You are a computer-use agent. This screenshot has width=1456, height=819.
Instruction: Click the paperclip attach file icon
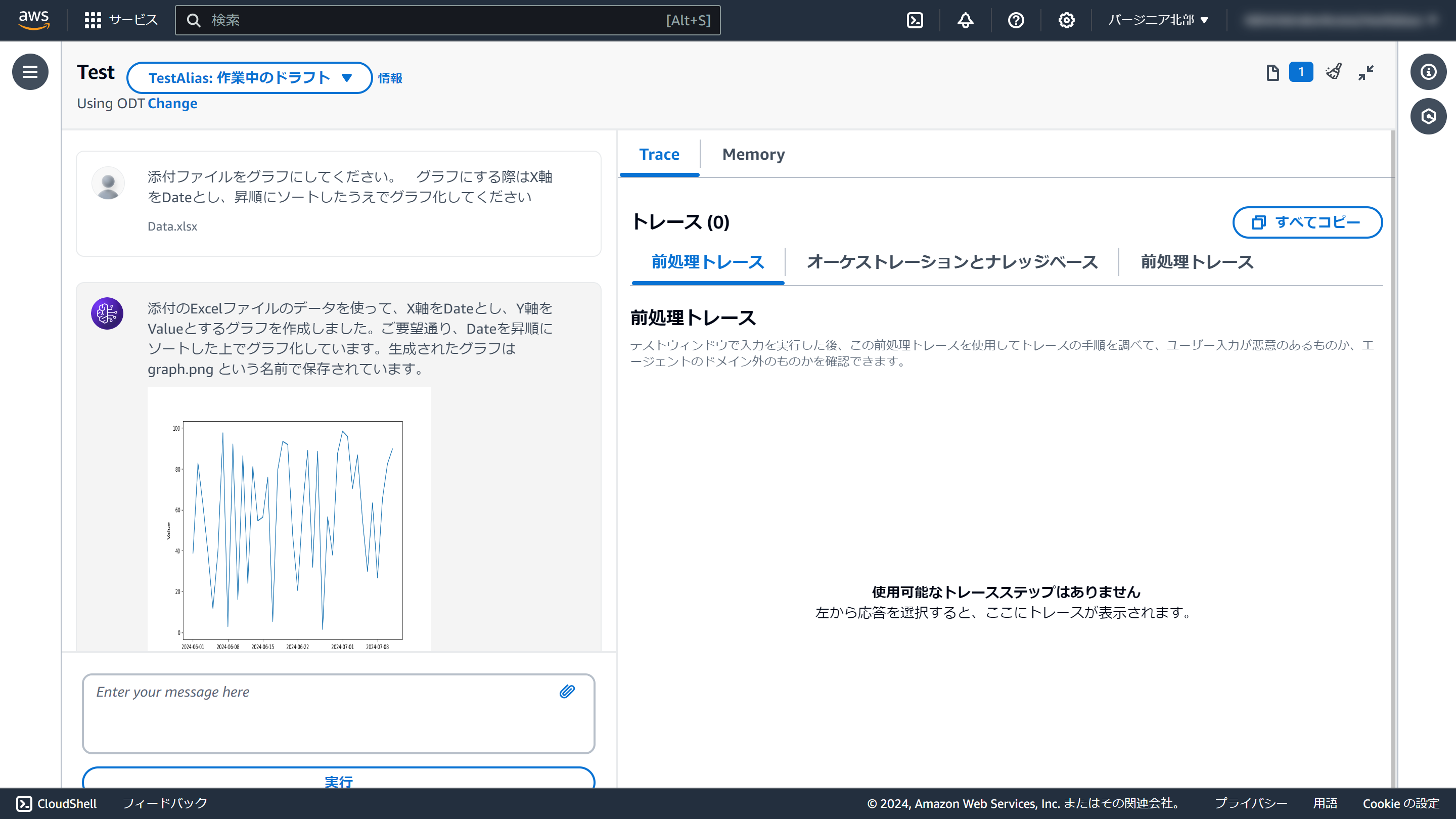[x=567, y=691]
